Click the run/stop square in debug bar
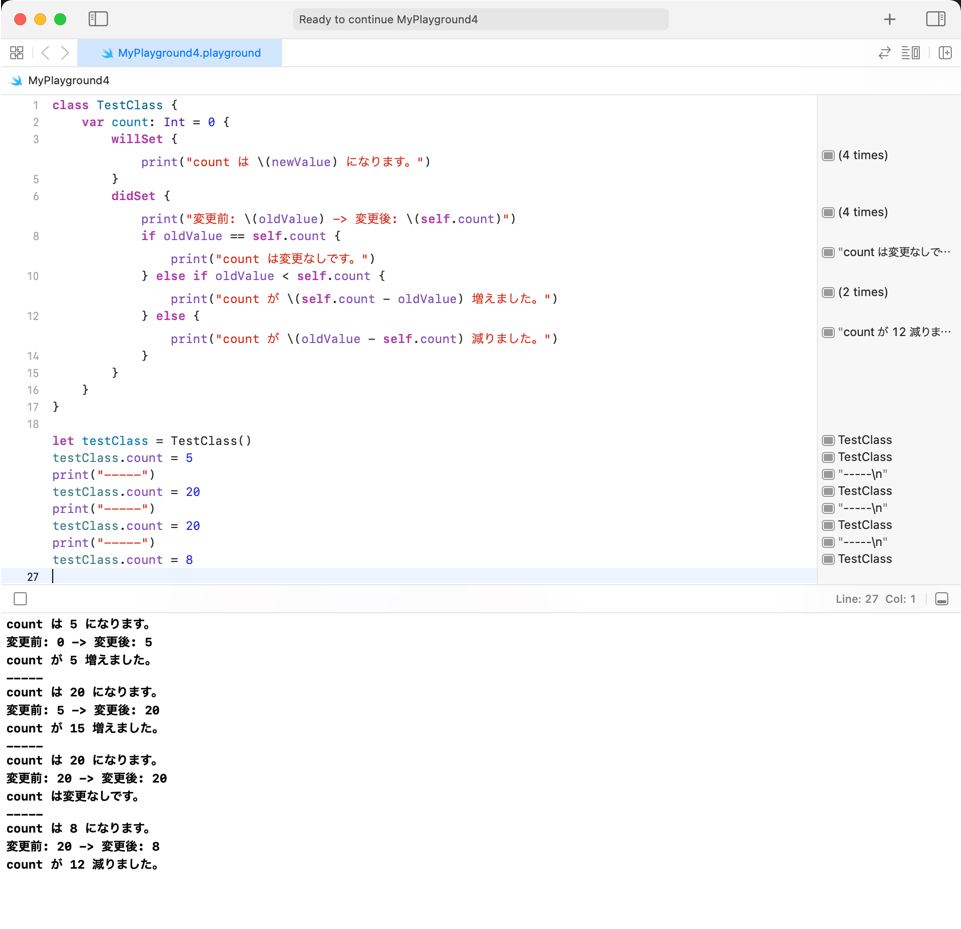This screenshot has width=961, height=929. pos(20,599)
